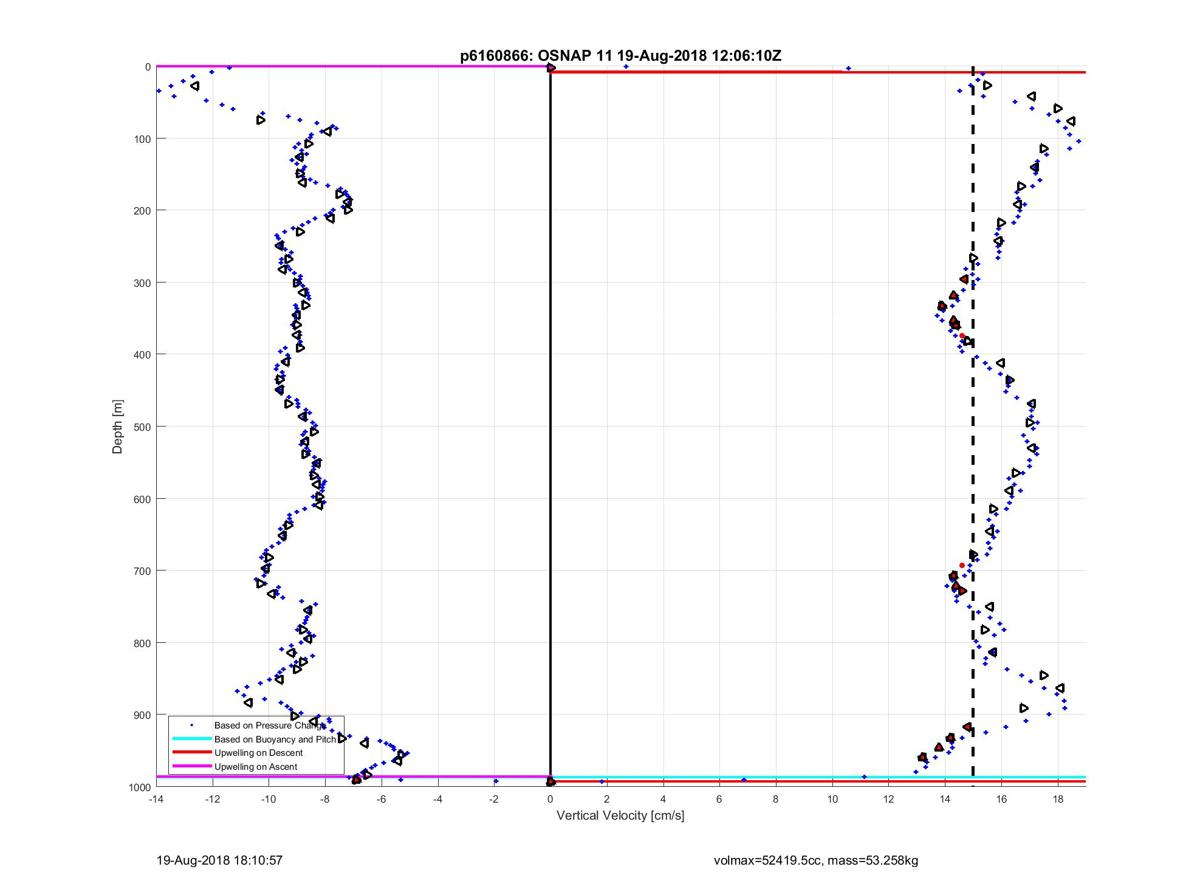Screen dimensions: 1200x885
Task: Click legend entry "Upwelling on Ascent"
Action: [x=255, y=766]
